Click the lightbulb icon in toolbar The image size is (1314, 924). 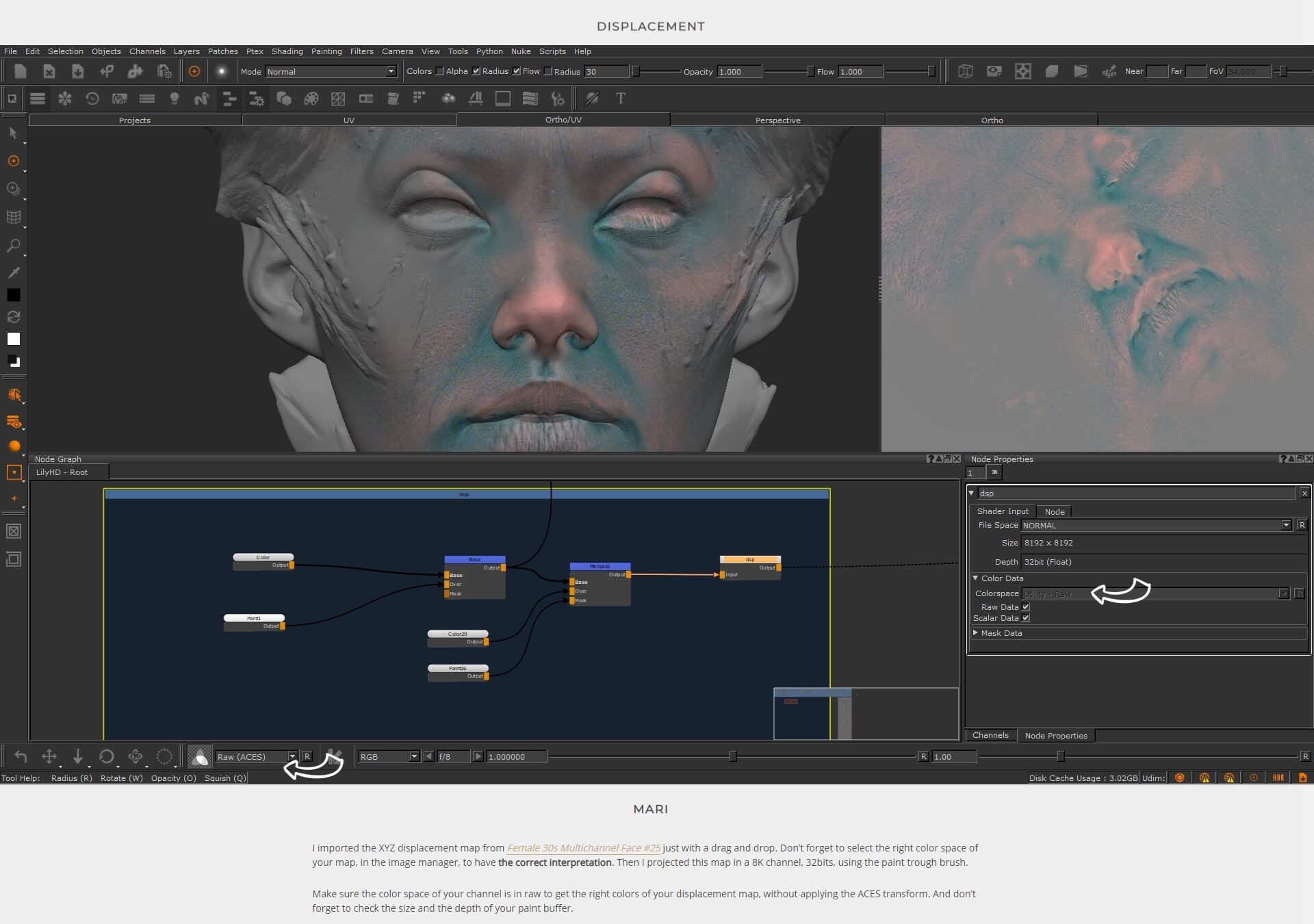point(175,99)
